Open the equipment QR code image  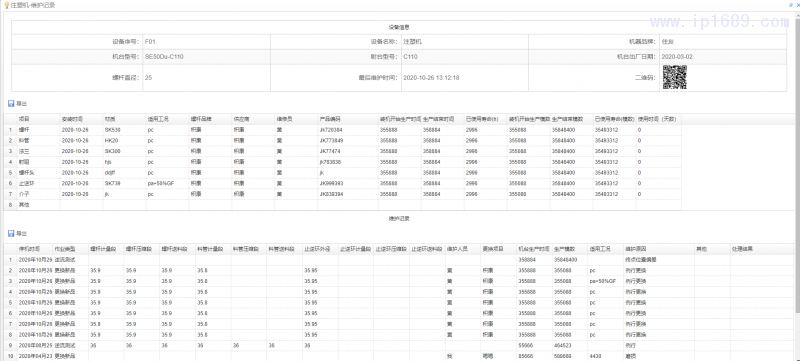pos(674,78)
